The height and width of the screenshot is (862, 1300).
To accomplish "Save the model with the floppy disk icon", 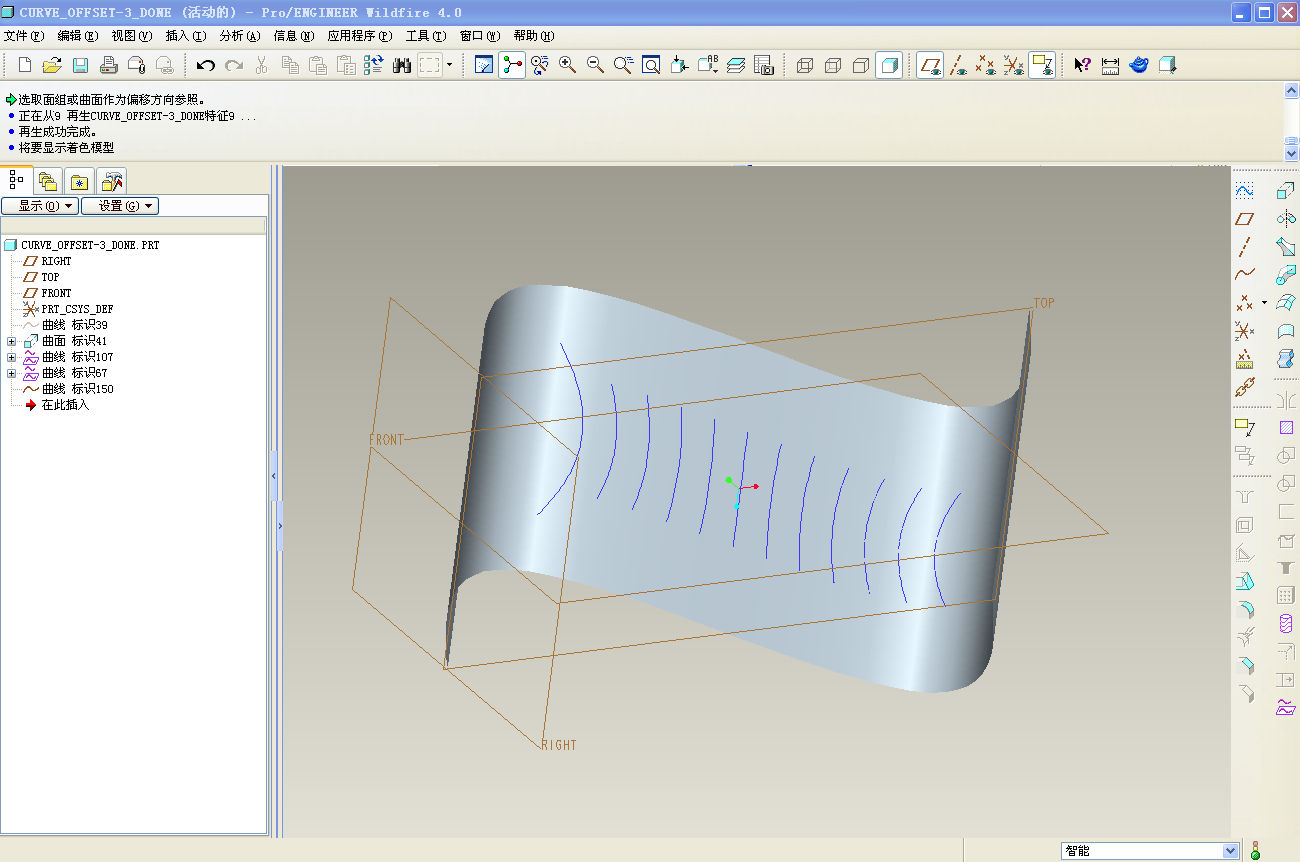I will (80, 65).
